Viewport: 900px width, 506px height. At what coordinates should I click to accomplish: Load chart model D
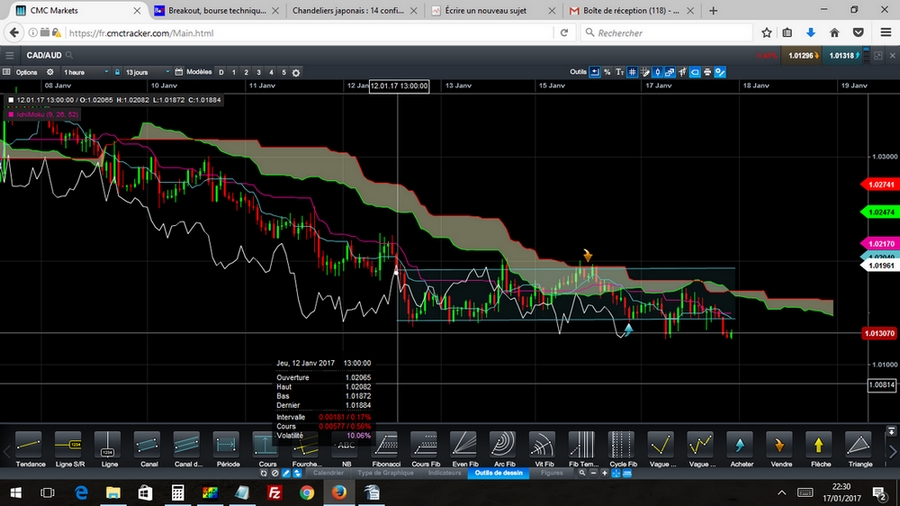click(221, 72)
